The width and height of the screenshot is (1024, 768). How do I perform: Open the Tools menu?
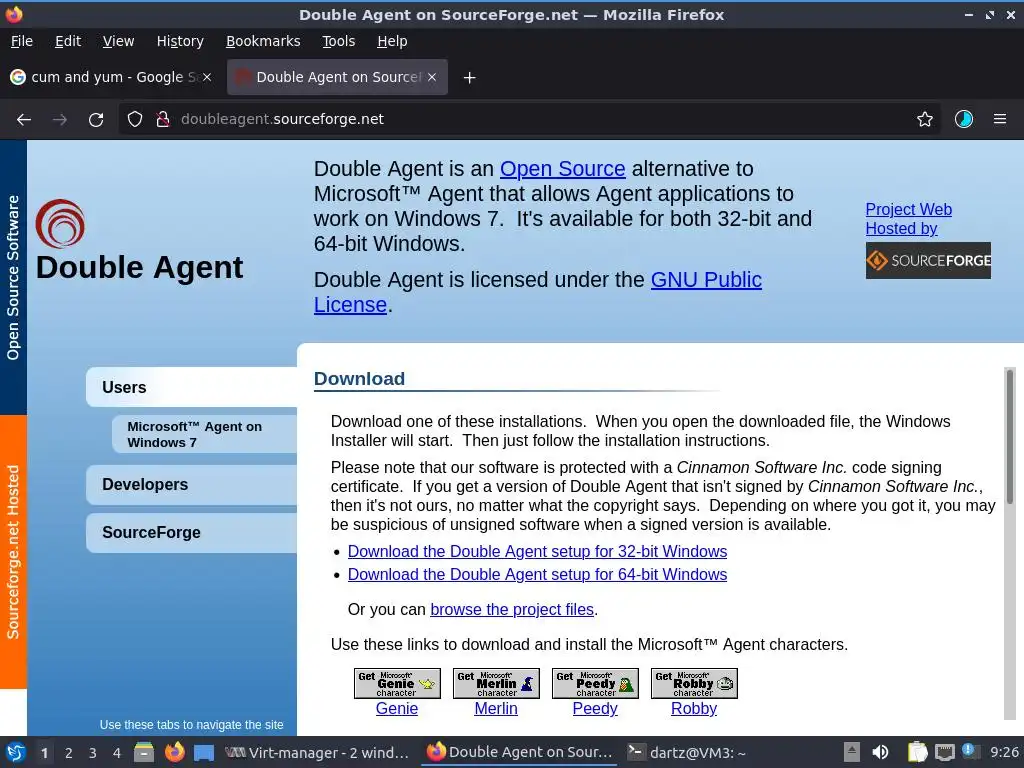pyautogui.click(x=338, y=41)
